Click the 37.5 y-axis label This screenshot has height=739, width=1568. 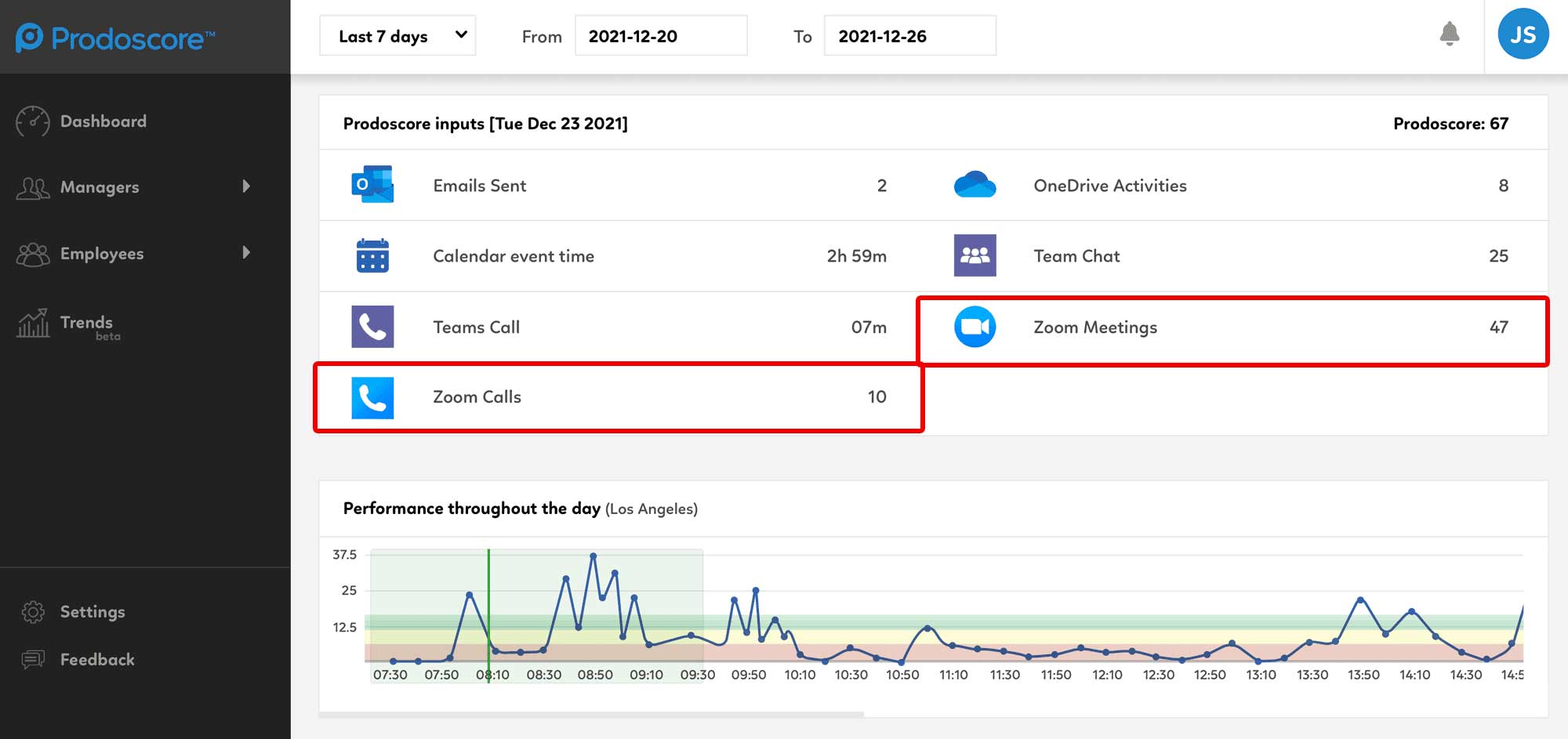[x=345, y=555]
